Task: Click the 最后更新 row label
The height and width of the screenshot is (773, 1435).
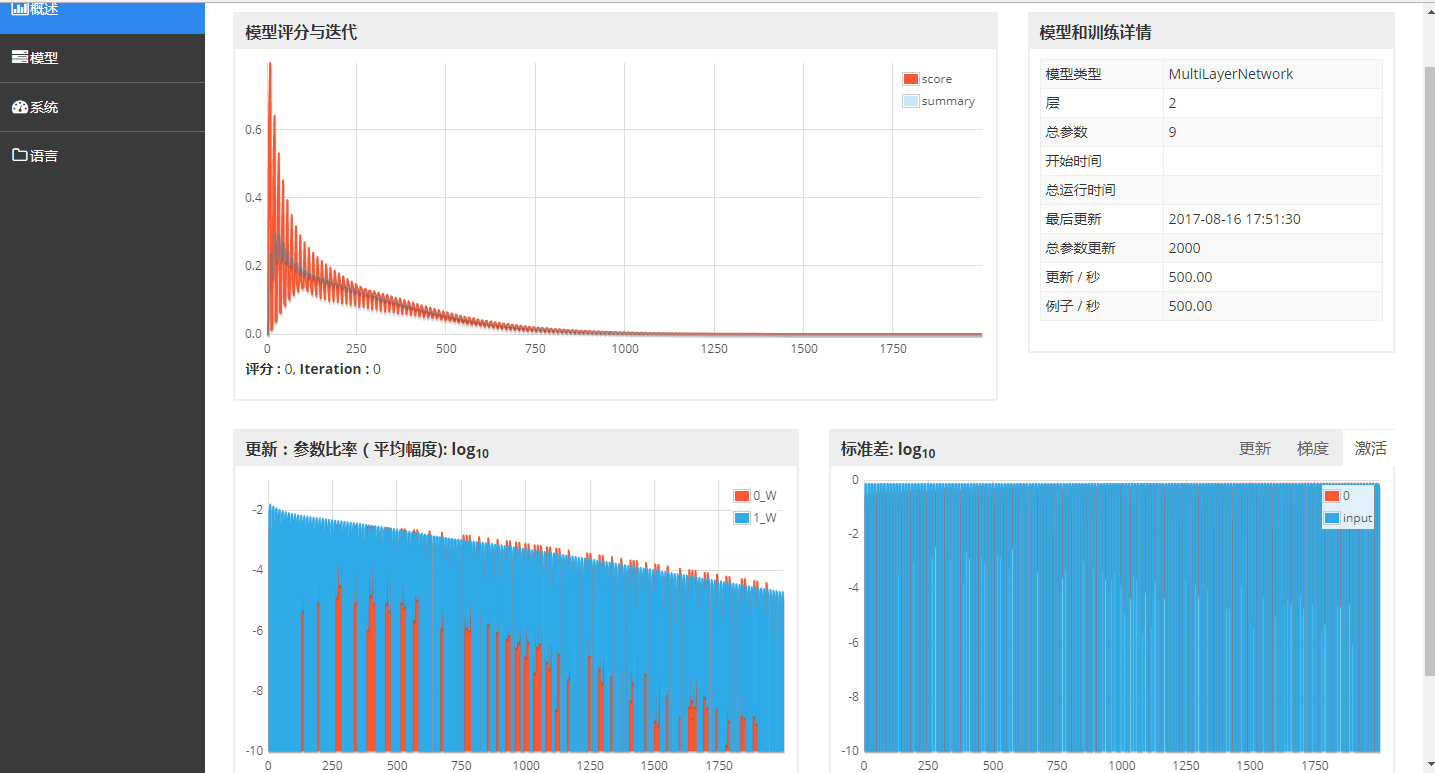Action: 1073,219
